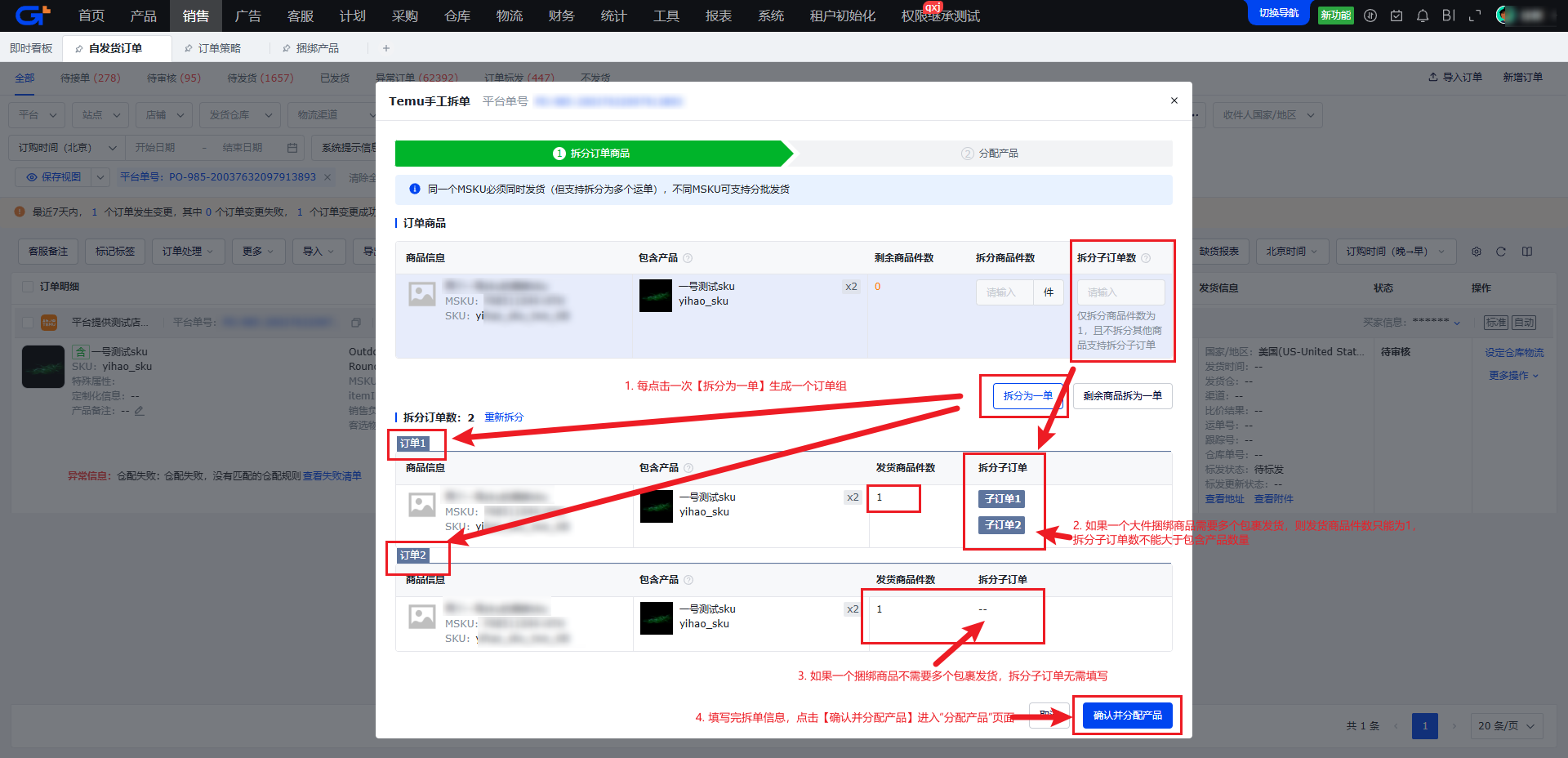The width and height of the screenshot is (1568, 758).
Task: Click the 剩余商品拆为一单 button
Action: [1123, 396]
